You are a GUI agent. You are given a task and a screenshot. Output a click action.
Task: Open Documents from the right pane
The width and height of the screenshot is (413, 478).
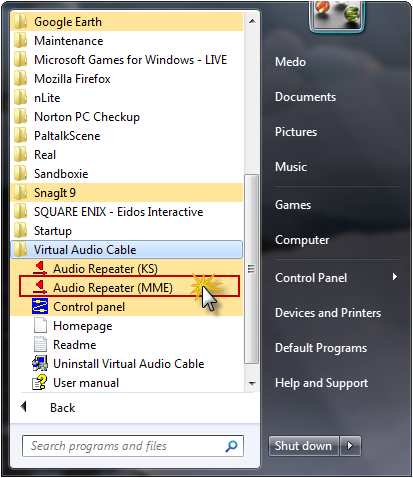pos(305,97)
